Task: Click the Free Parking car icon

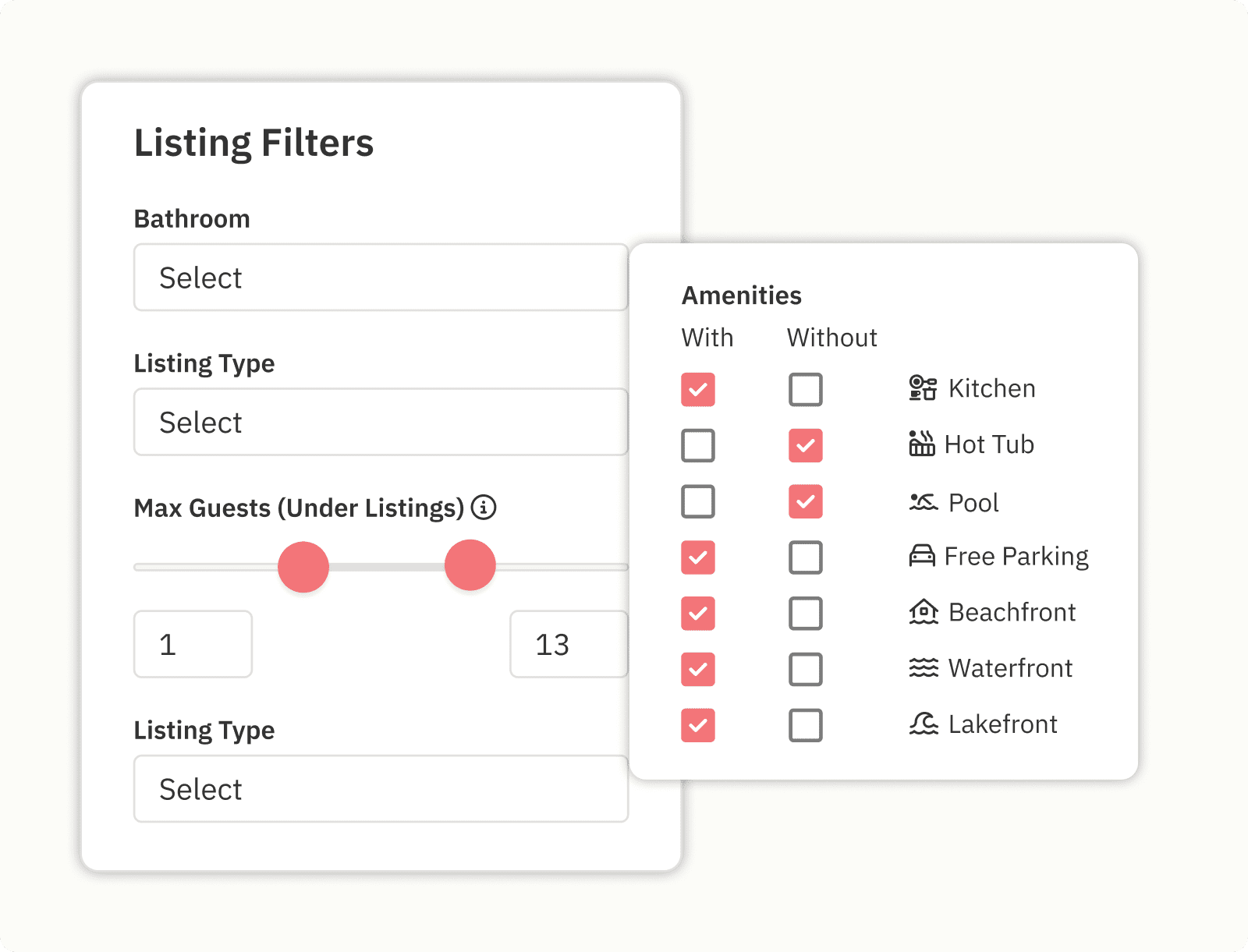Action: click(921, 556)
